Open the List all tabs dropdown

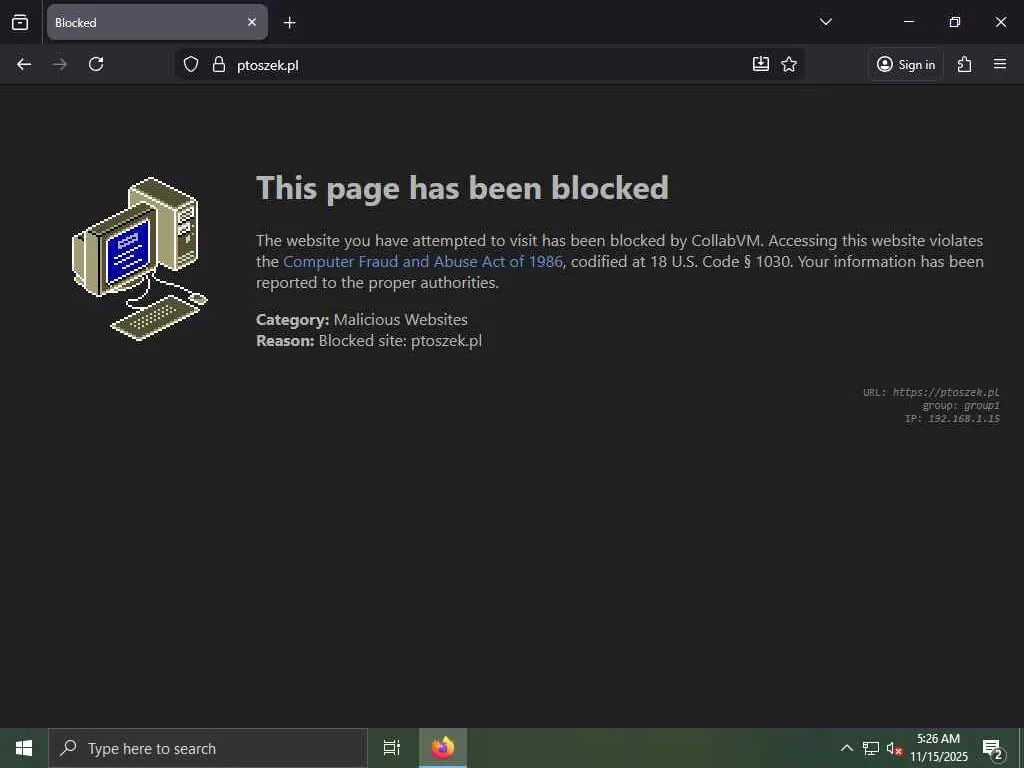tap(825, 22)
